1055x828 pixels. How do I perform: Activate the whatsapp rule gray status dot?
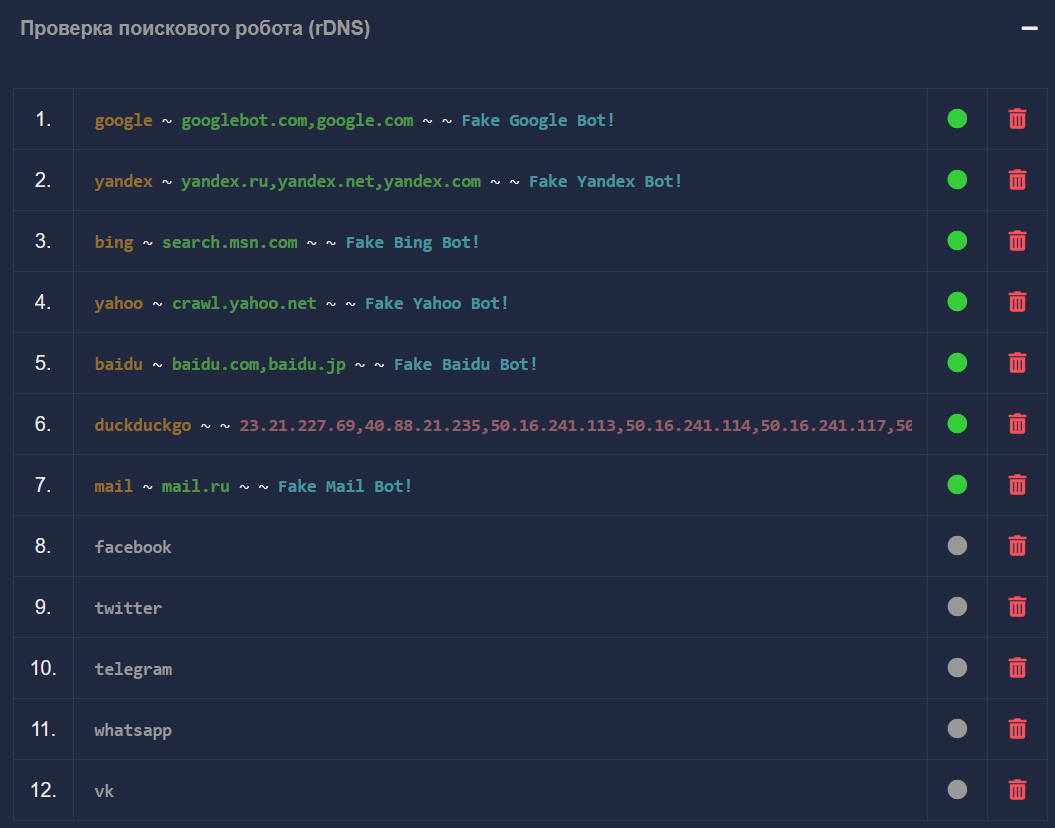pos(957,729)
